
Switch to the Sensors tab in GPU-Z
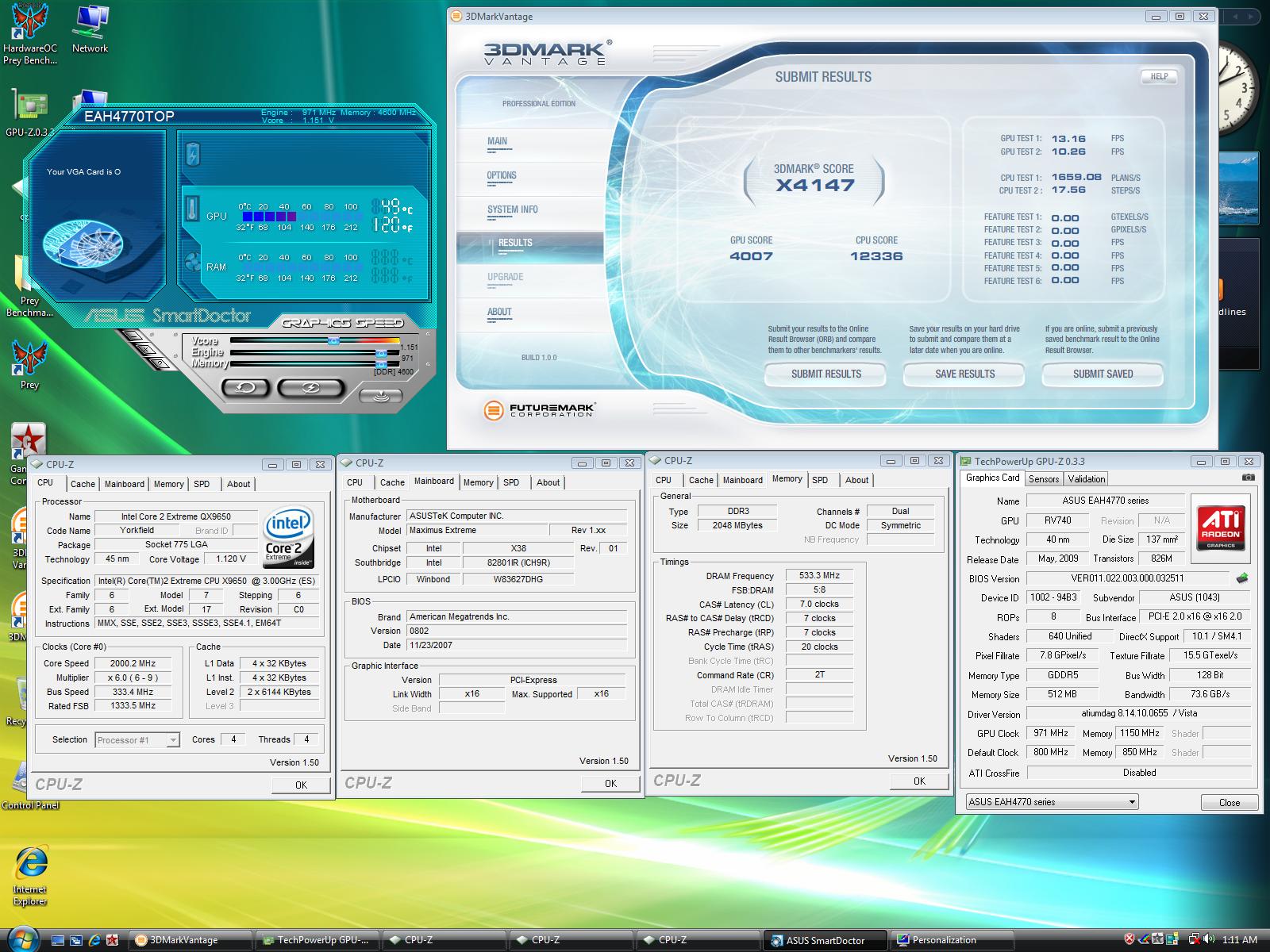pyautogui.click(x=1044, y=479)
